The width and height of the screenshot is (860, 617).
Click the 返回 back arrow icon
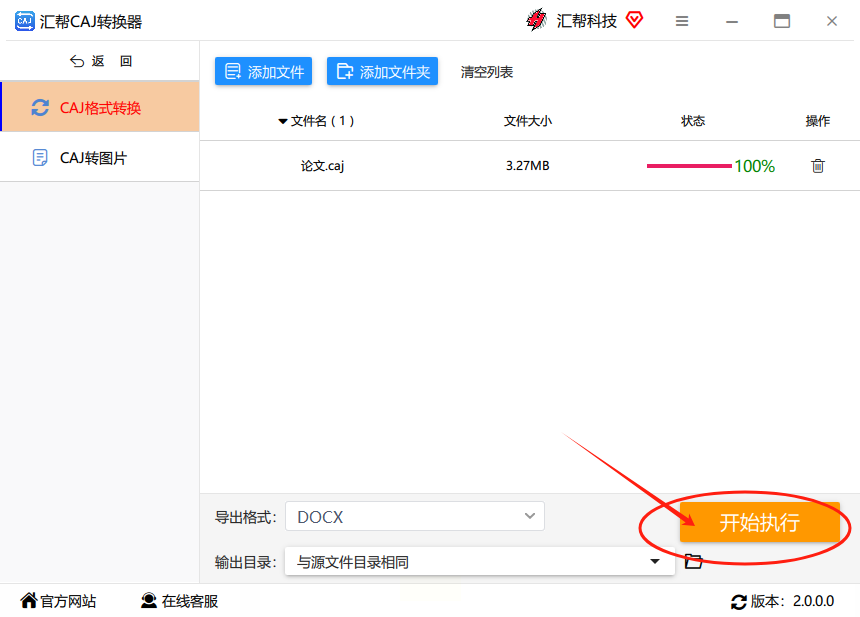point(77,61)
